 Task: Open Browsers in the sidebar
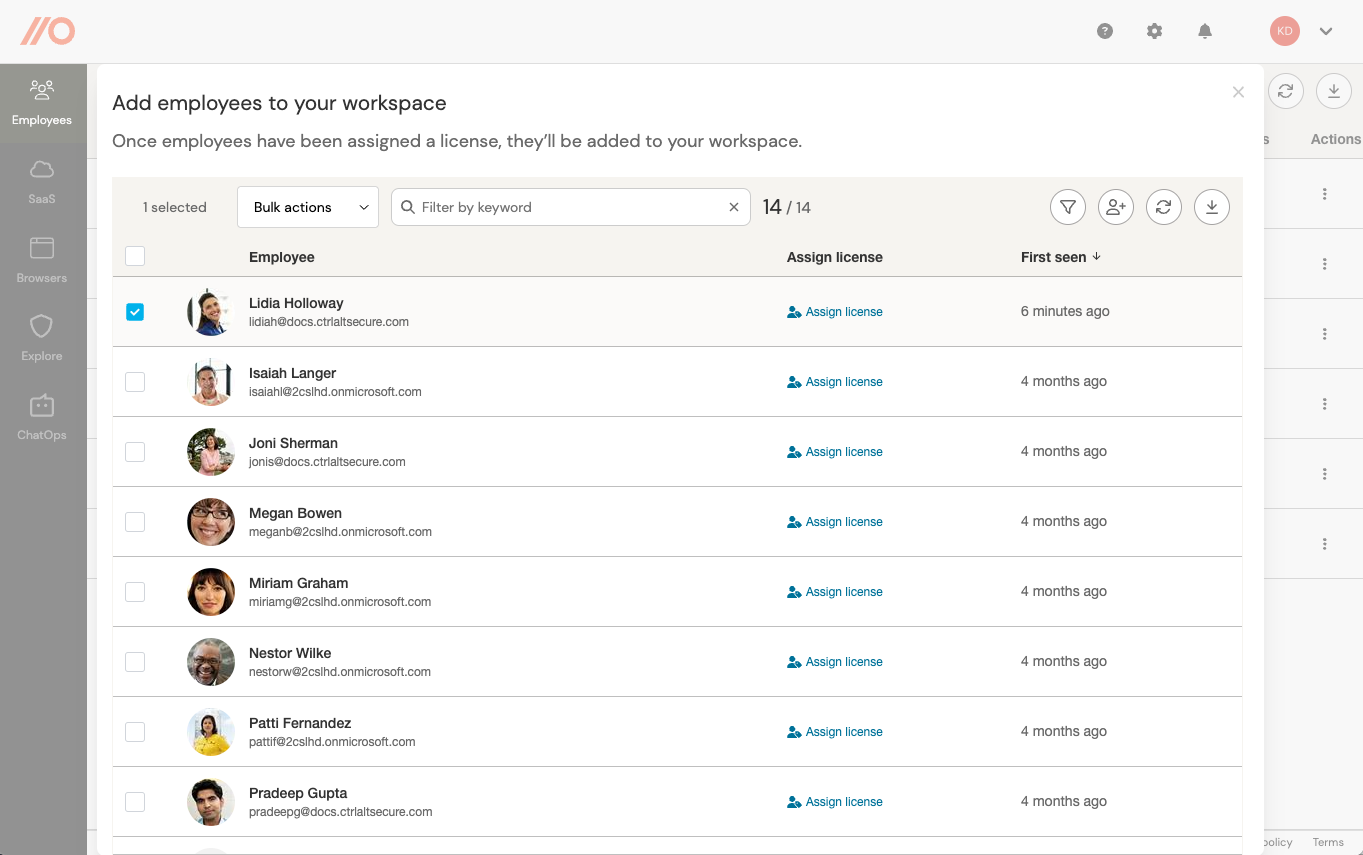[42, 259]
